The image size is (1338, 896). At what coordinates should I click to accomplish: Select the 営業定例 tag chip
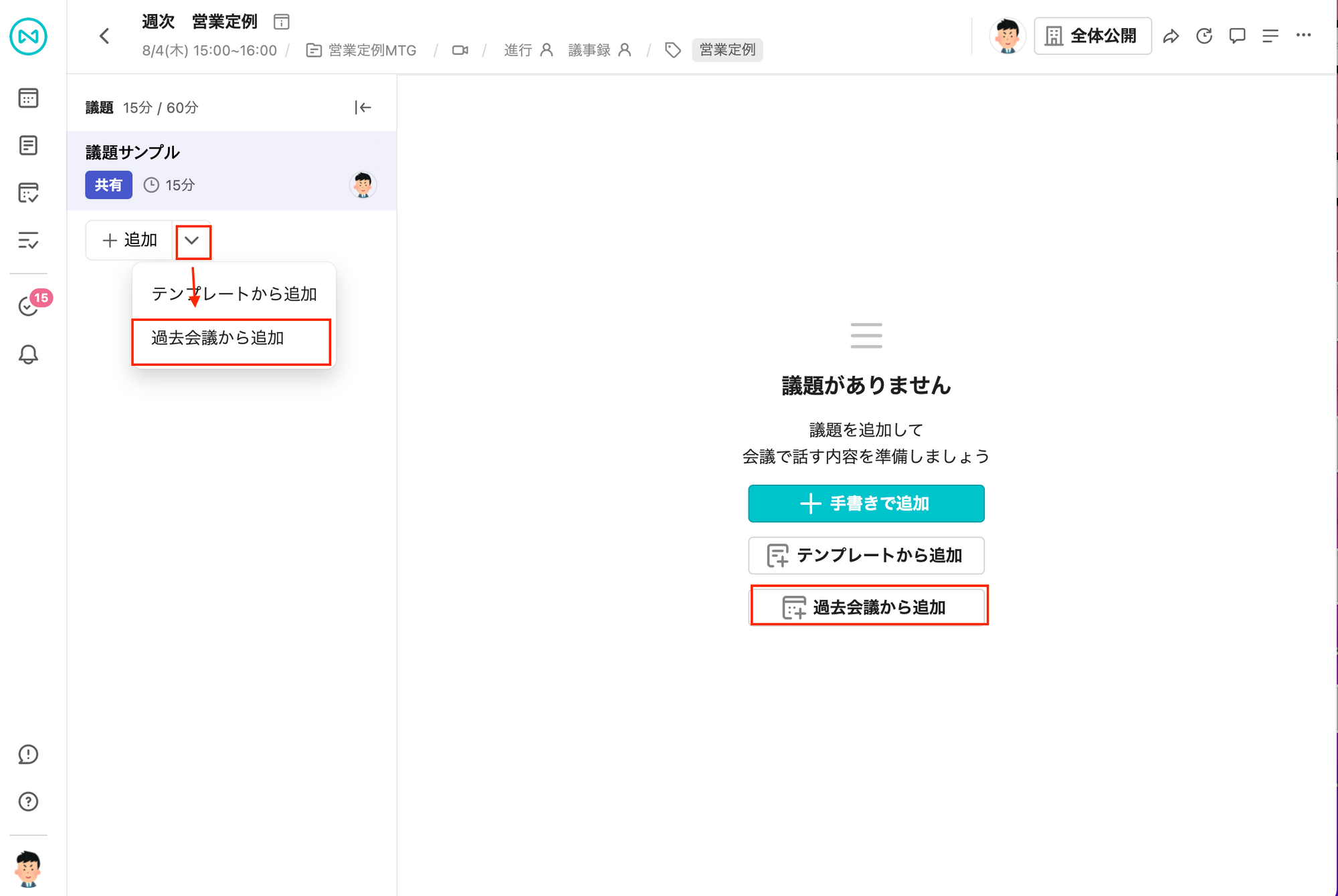pyautogui.click(x=727, y=50)
